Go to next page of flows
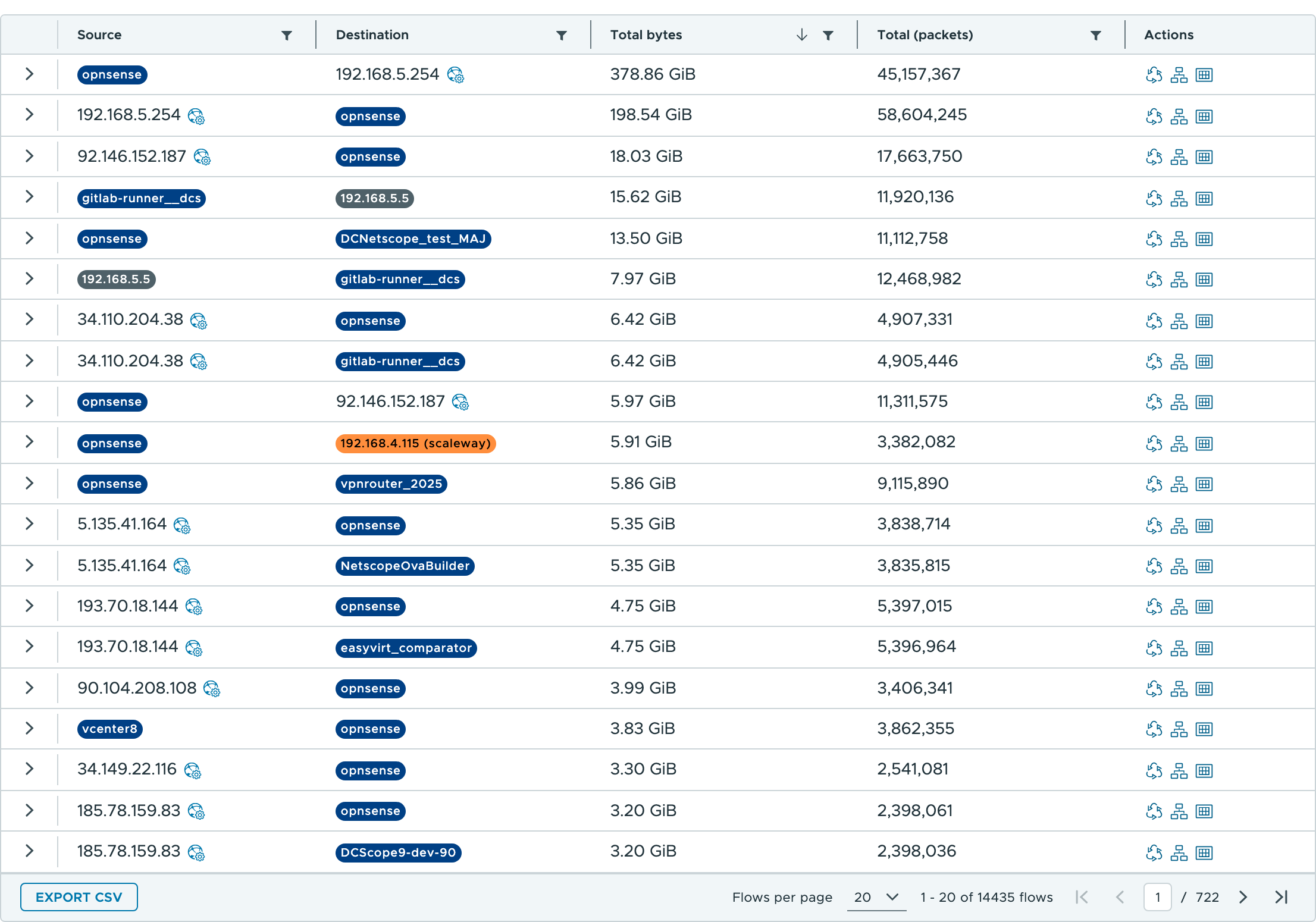Screen dimensions: 1316x922 tap(1242, 897)
